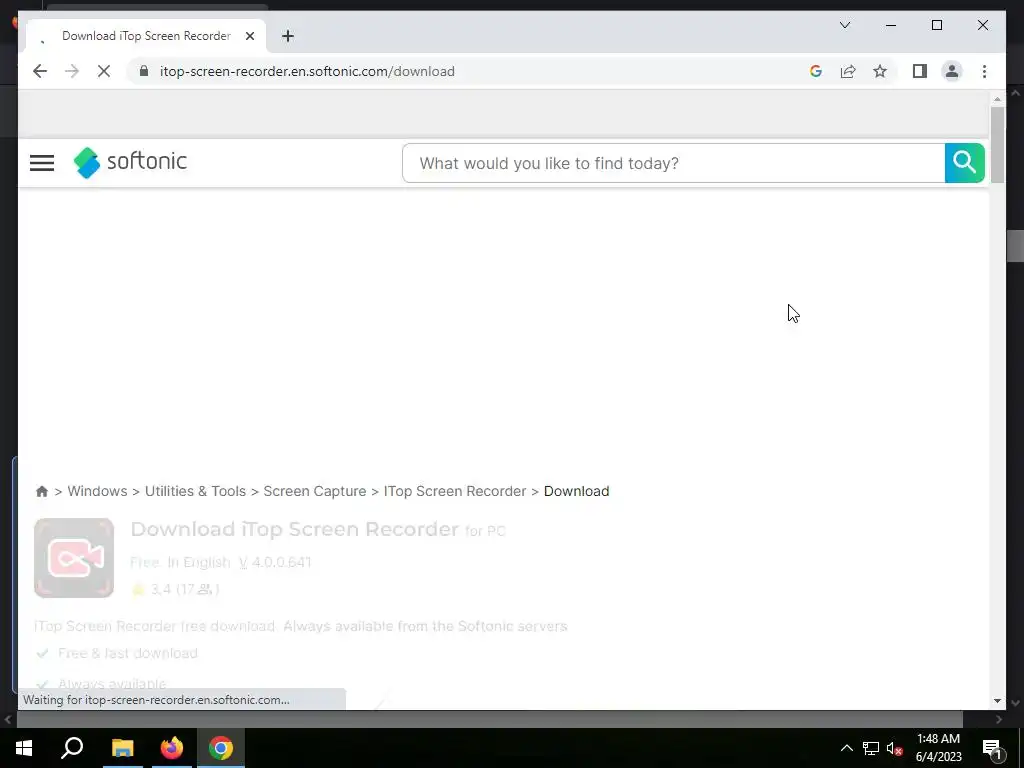Open the iTop Screen Recorder breadcrumb link
1024x768 pixels.
point(455,491)
